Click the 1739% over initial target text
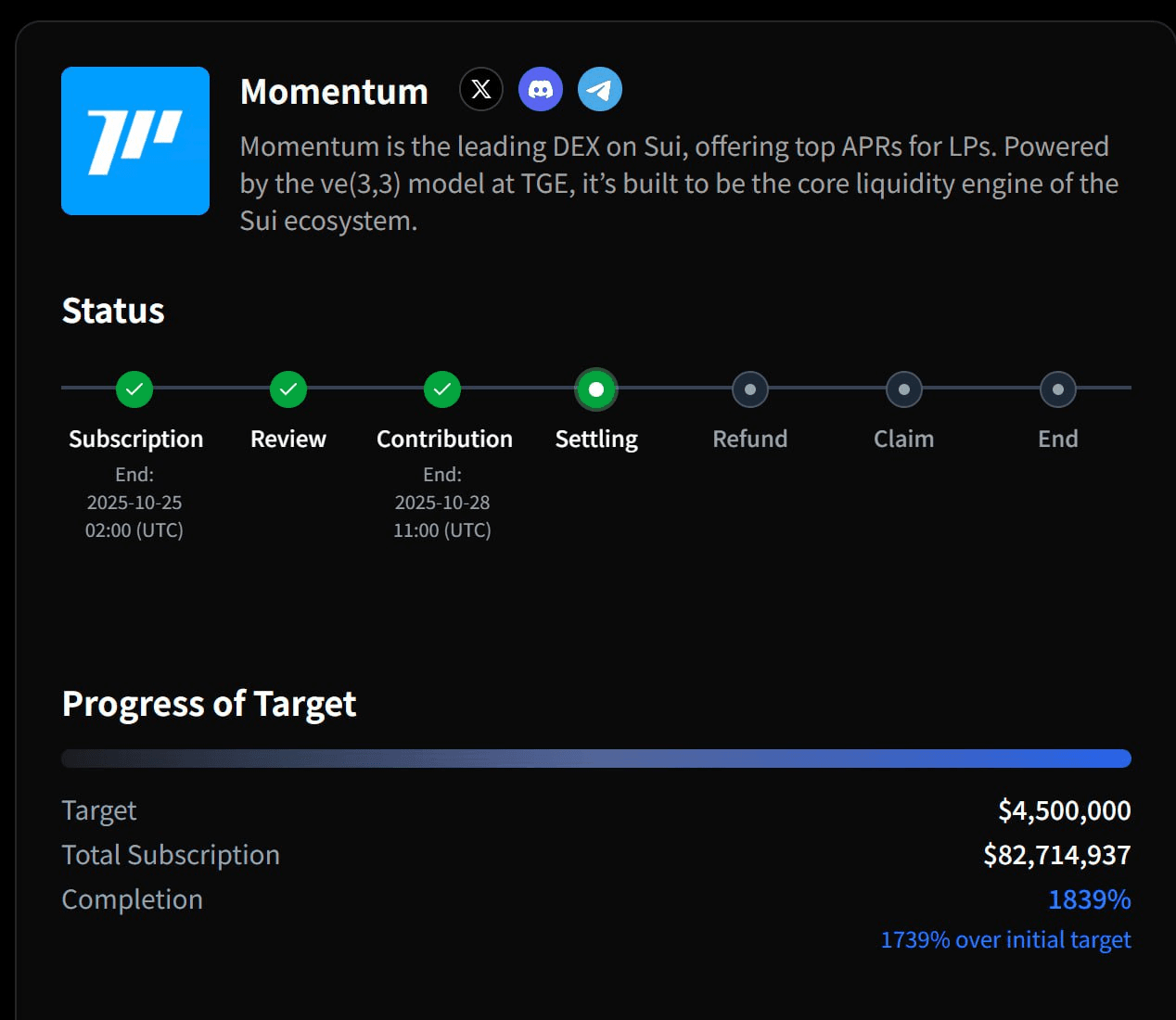Viewport: 1176px width, 1020px height. coord(1005,940)
